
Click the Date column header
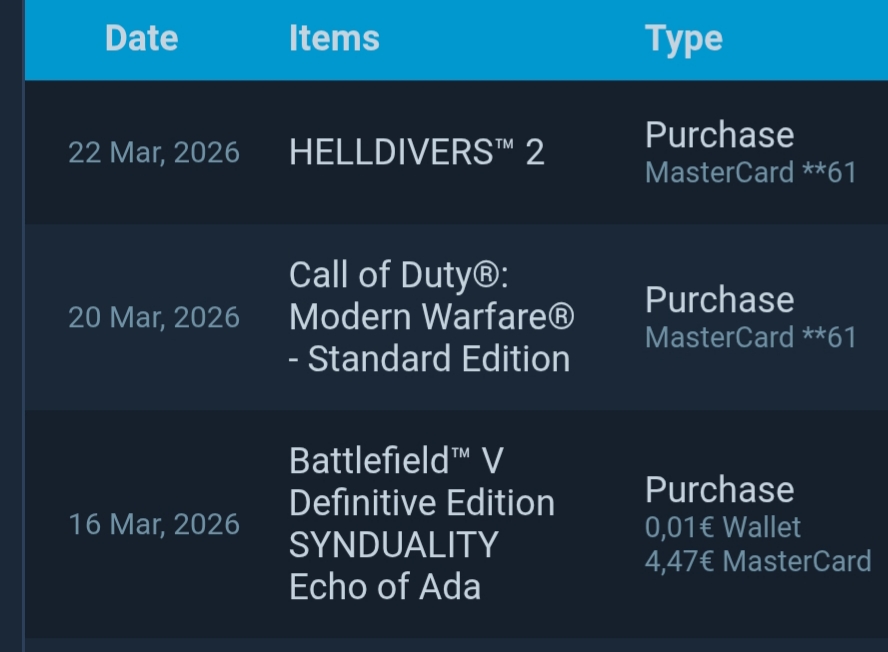[x=142, y=39]
